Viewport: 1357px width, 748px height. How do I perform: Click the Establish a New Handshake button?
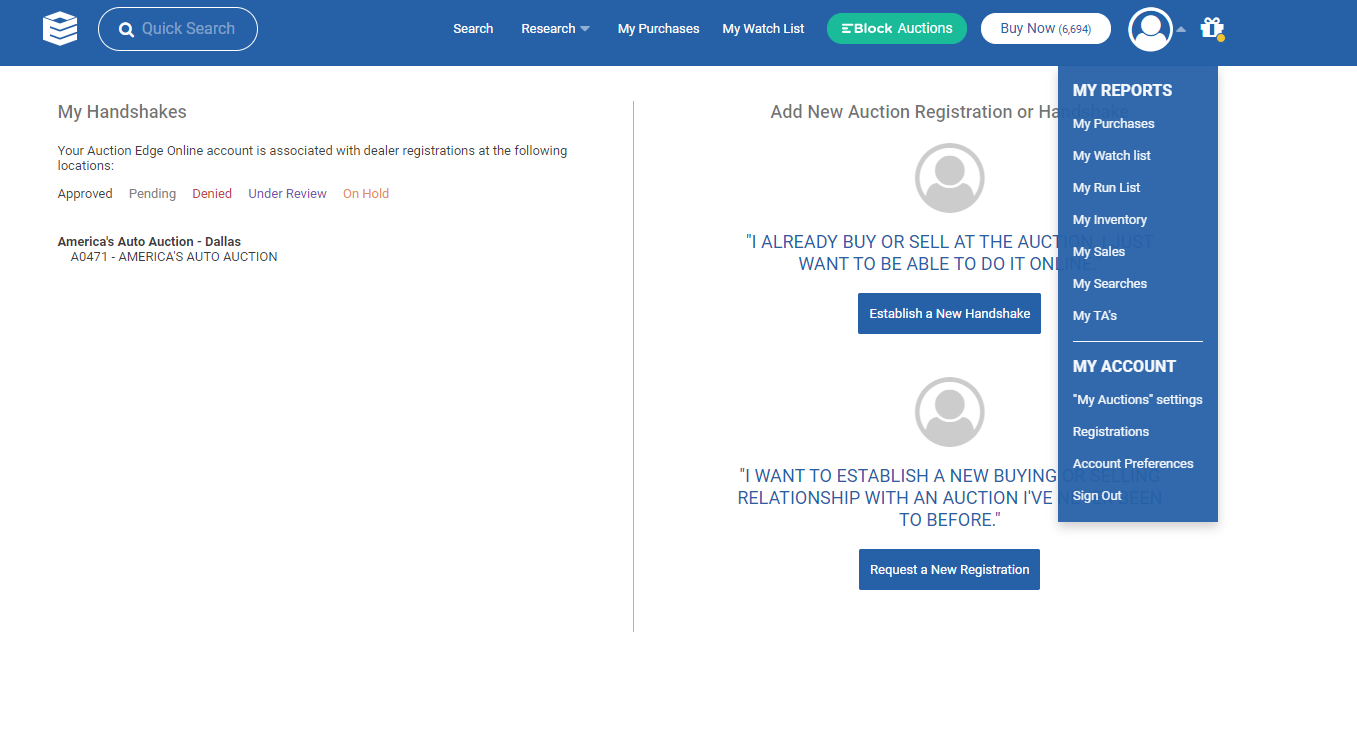pyautogui.click(x=949, y=313)
